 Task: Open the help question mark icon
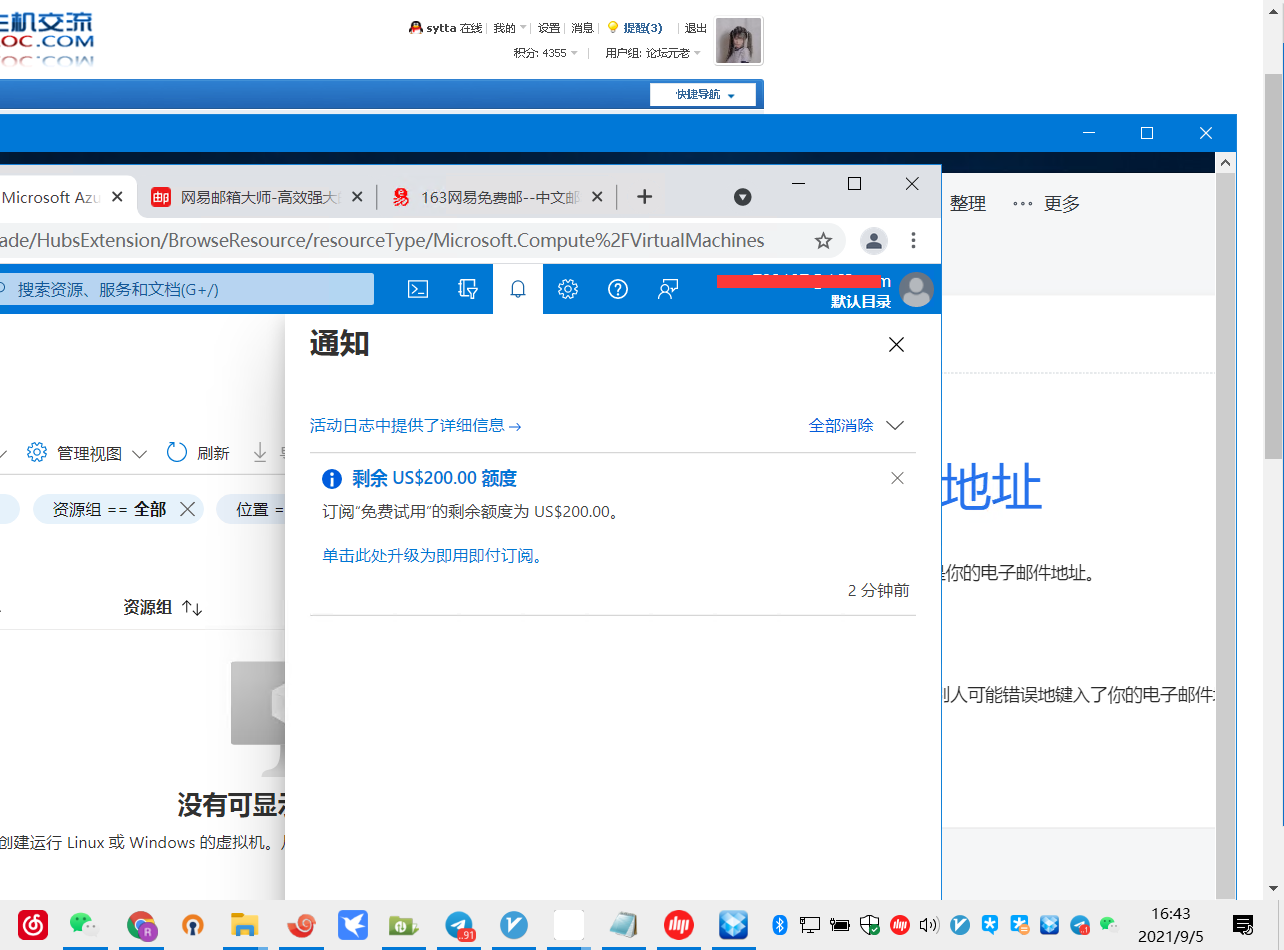coord(618,289)
